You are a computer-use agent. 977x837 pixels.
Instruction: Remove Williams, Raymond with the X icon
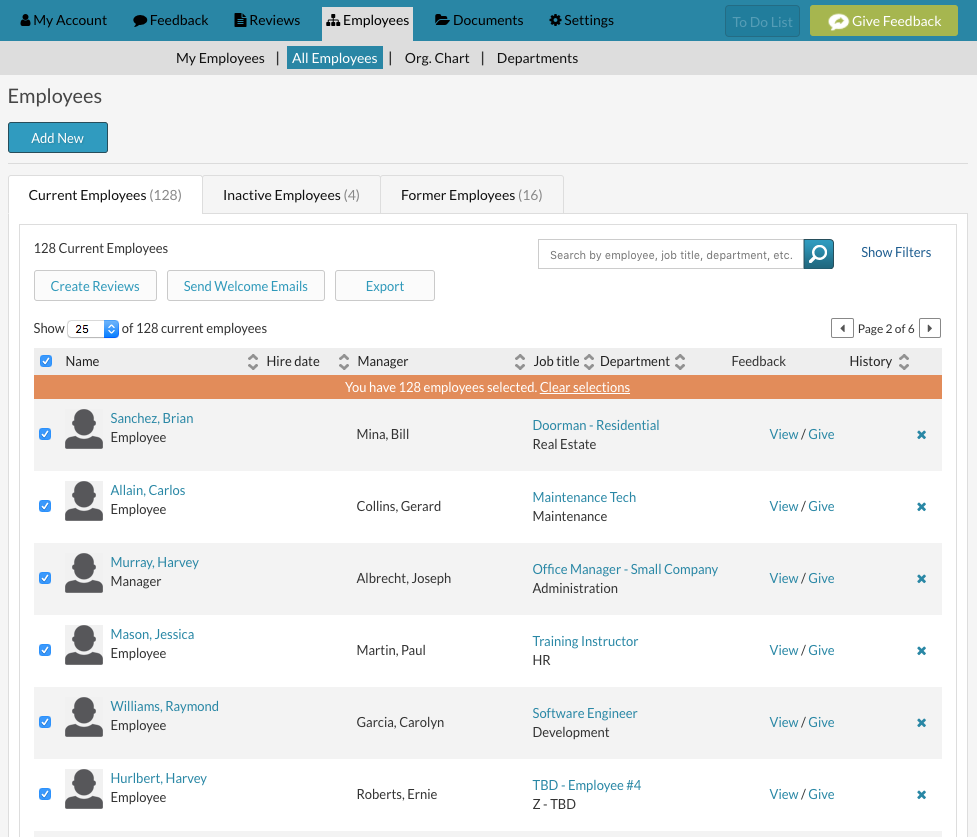pos(922,722)
